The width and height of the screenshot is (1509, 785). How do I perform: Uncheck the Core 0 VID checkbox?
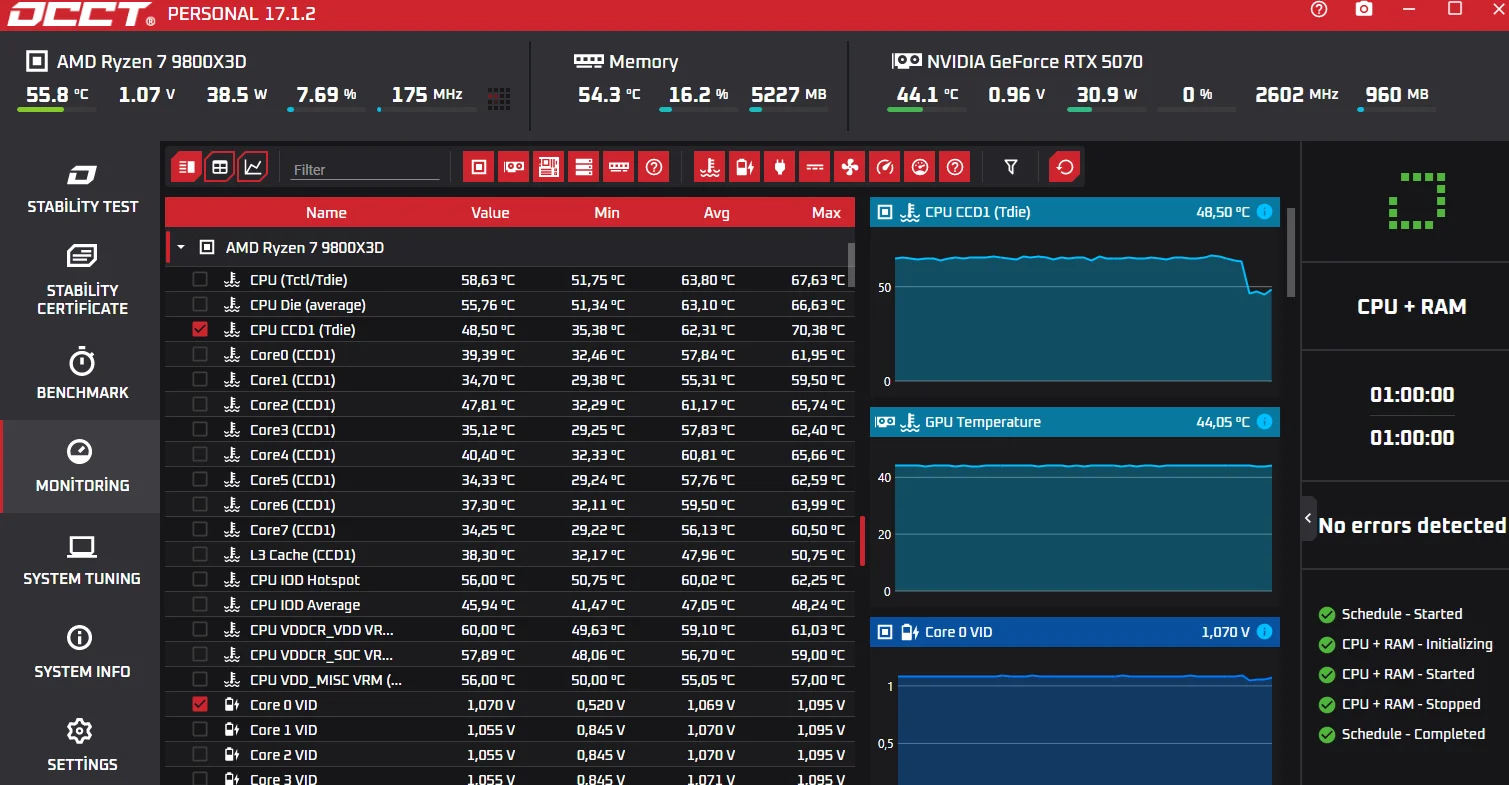[200, 704]
